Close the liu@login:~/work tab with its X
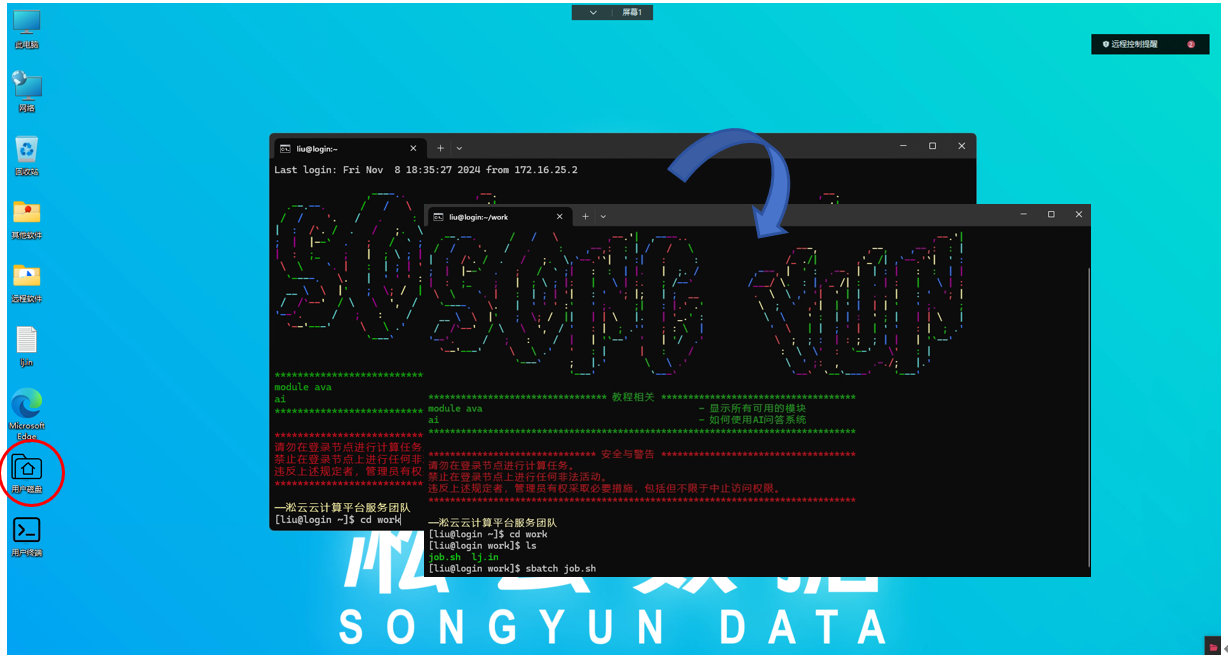The width and height of the screenshot is (1228, 661). pos(558,216)
